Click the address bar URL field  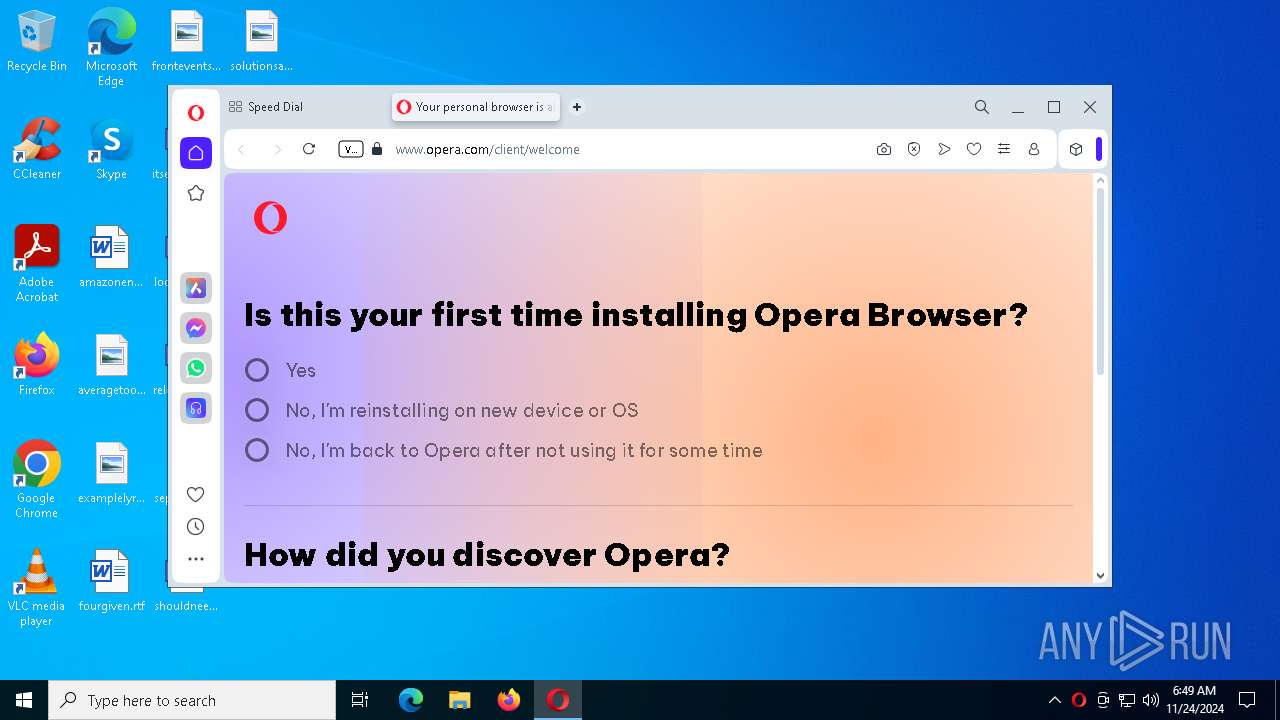(x=630, y=149)
